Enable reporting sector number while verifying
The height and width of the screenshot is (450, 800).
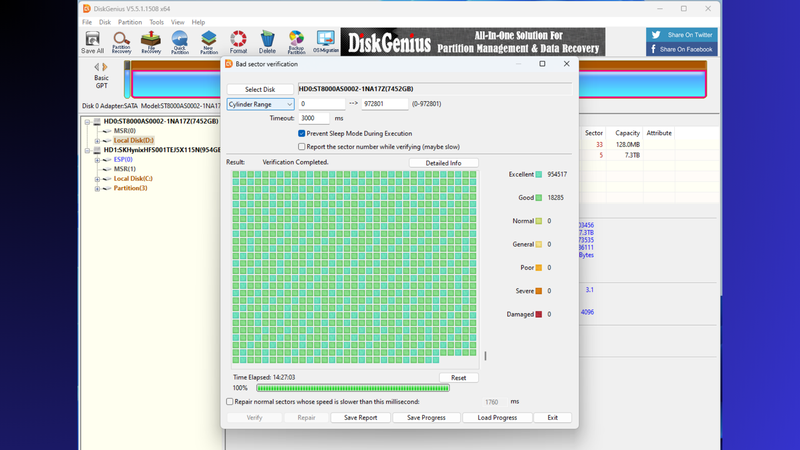coord(302,147)
